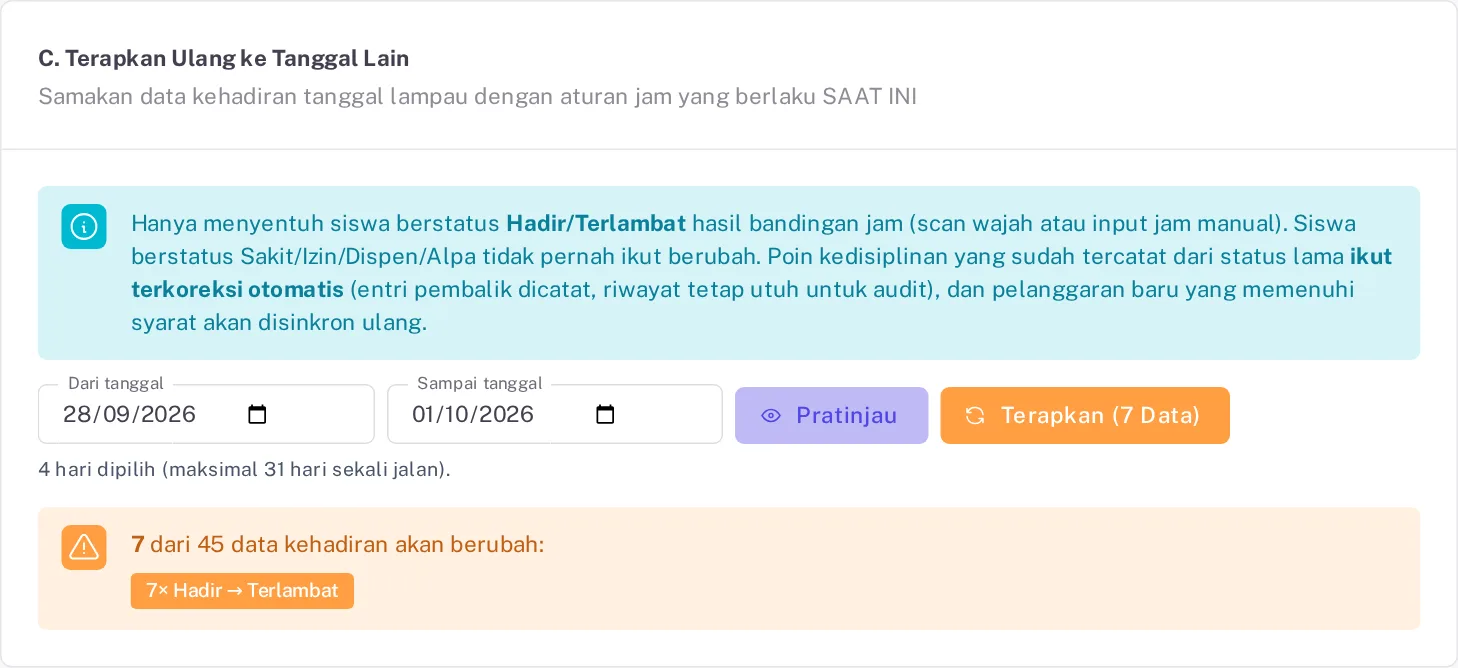Click text '4 hari dipilih (maksimal 31 hari sekali jalan).'
Image resolution: width=1458 pixels, height=668 pixels.
tap(244, 469)
